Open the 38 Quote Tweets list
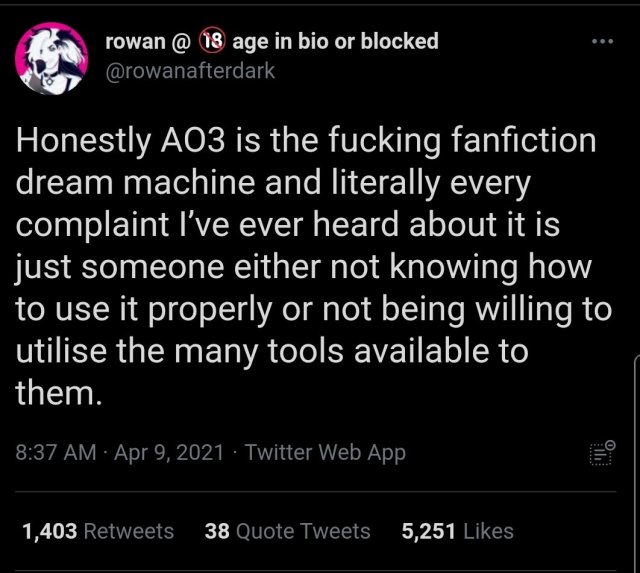The image size is (640, 573). click(x=286, y=531)
